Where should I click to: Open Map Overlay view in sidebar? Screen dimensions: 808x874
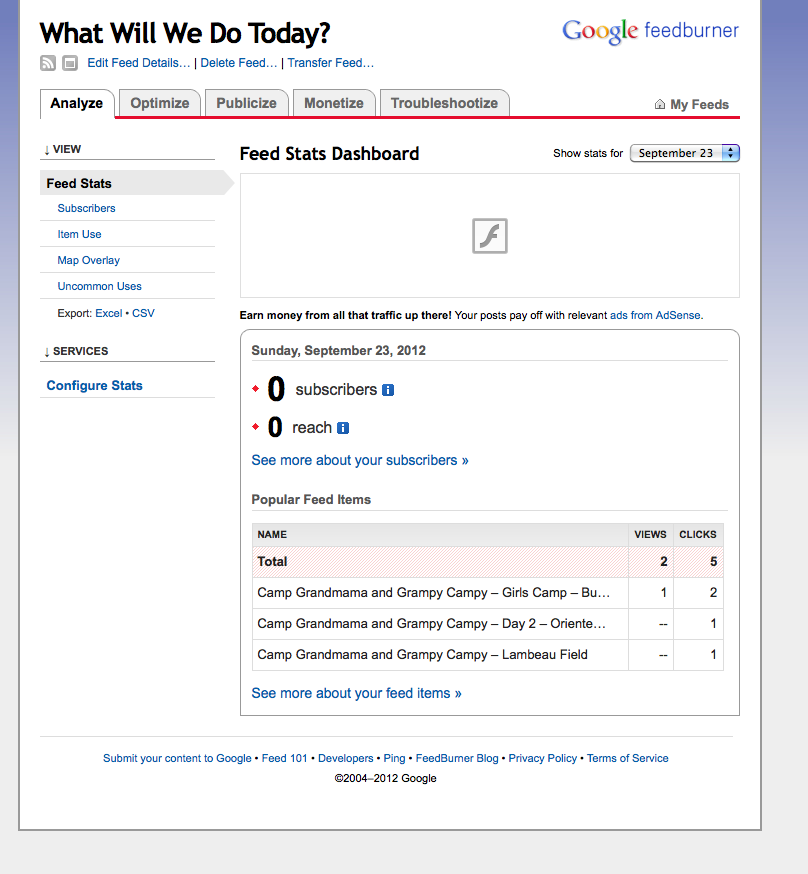(x=89, y=260)
